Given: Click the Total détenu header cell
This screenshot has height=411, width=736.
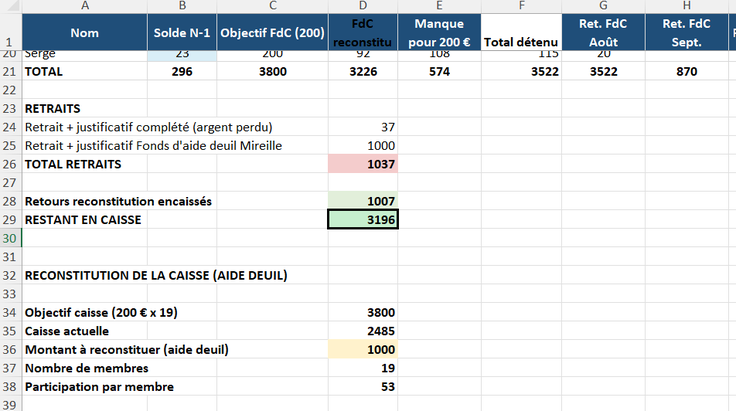Looking at the screenshot, I should point(521,32).
